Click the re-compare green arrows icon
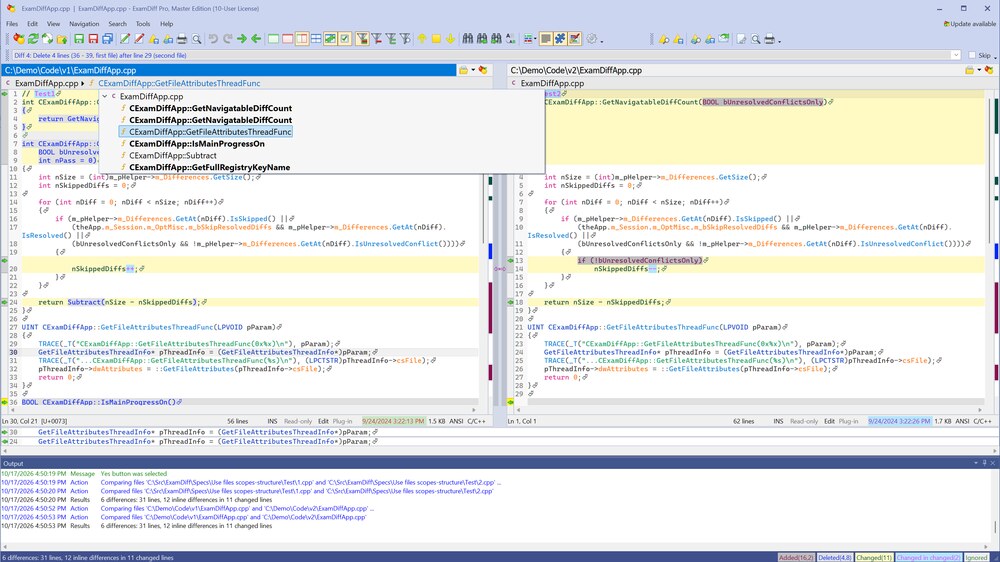The height and width of the screenshot is (562, 1000). [x=33, y=39]
